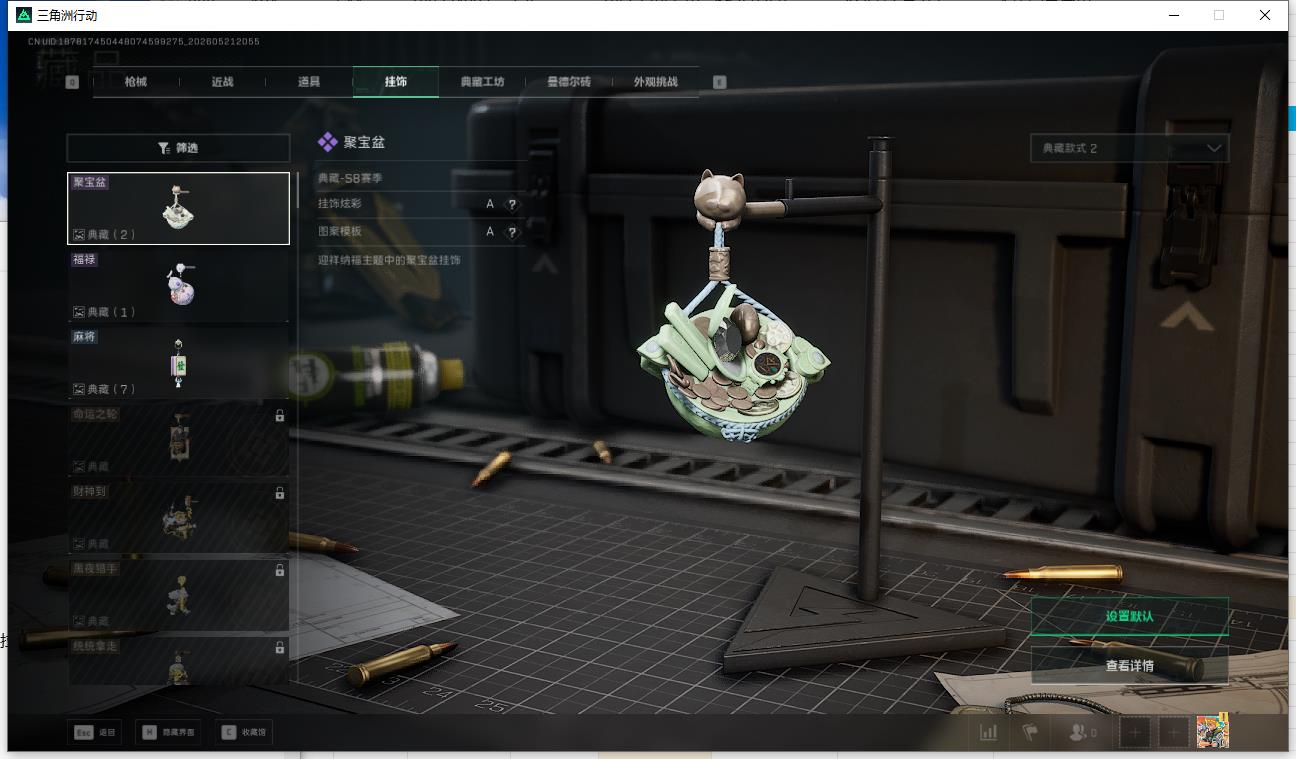The image size is (1296, 759).
Task: Click the lock icon on 统统拿走
Action: 280,647
